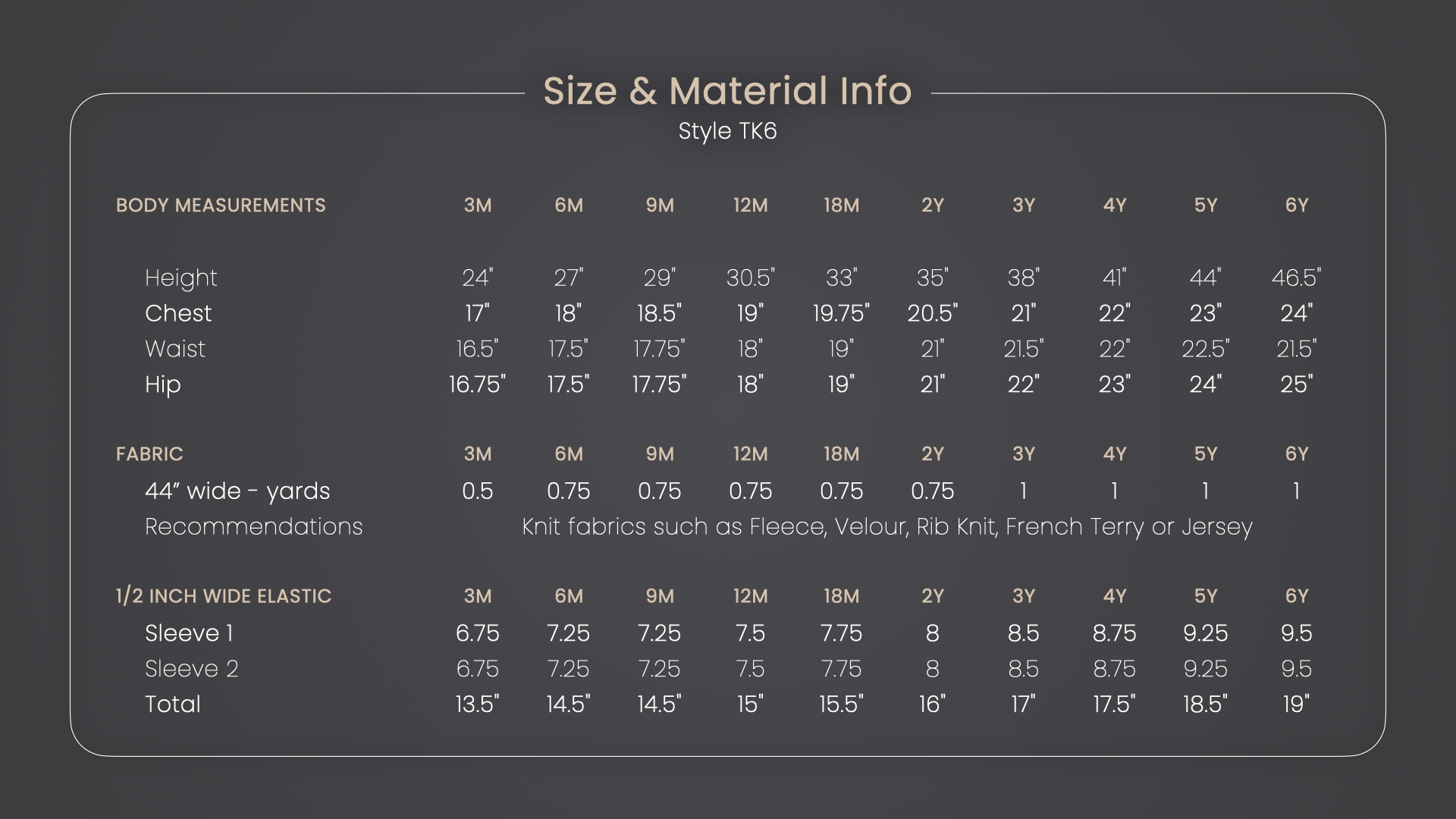Click the 46.5" height value for 6Y
This screenshot has height=819, width=1456.
[1296, 278]
